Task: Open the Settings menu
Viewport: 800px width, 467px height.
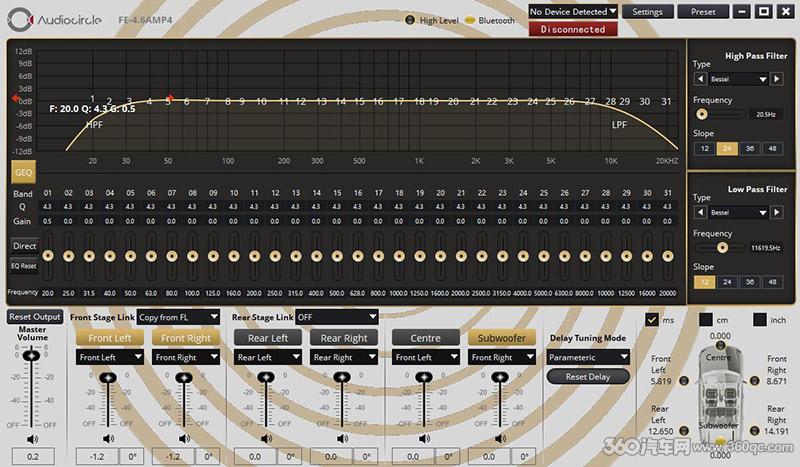Action: [x=647, y=12]
